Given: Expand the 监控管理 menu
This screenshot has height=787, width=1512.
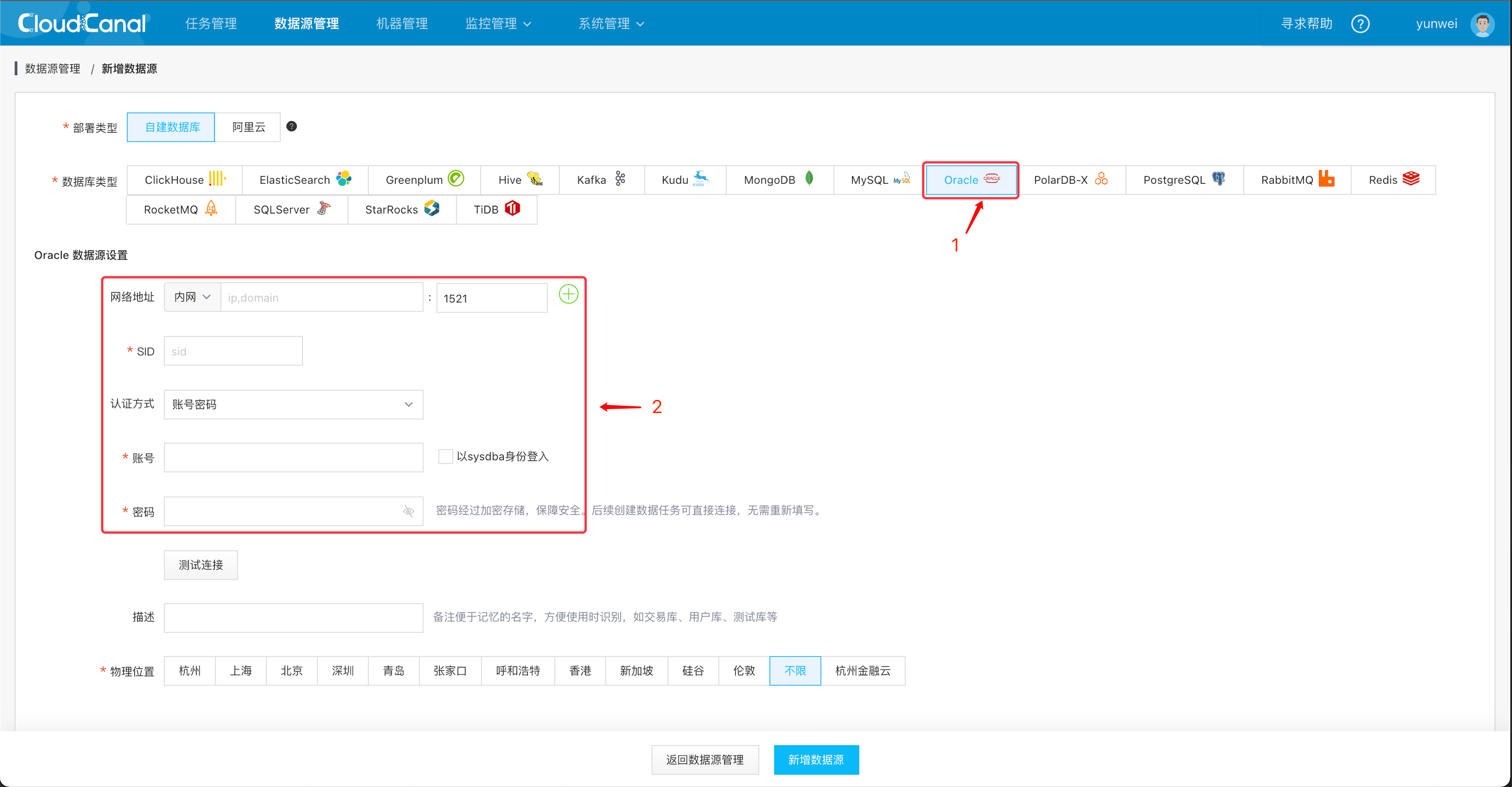Looking at the screenshot, I should point(498,23).
